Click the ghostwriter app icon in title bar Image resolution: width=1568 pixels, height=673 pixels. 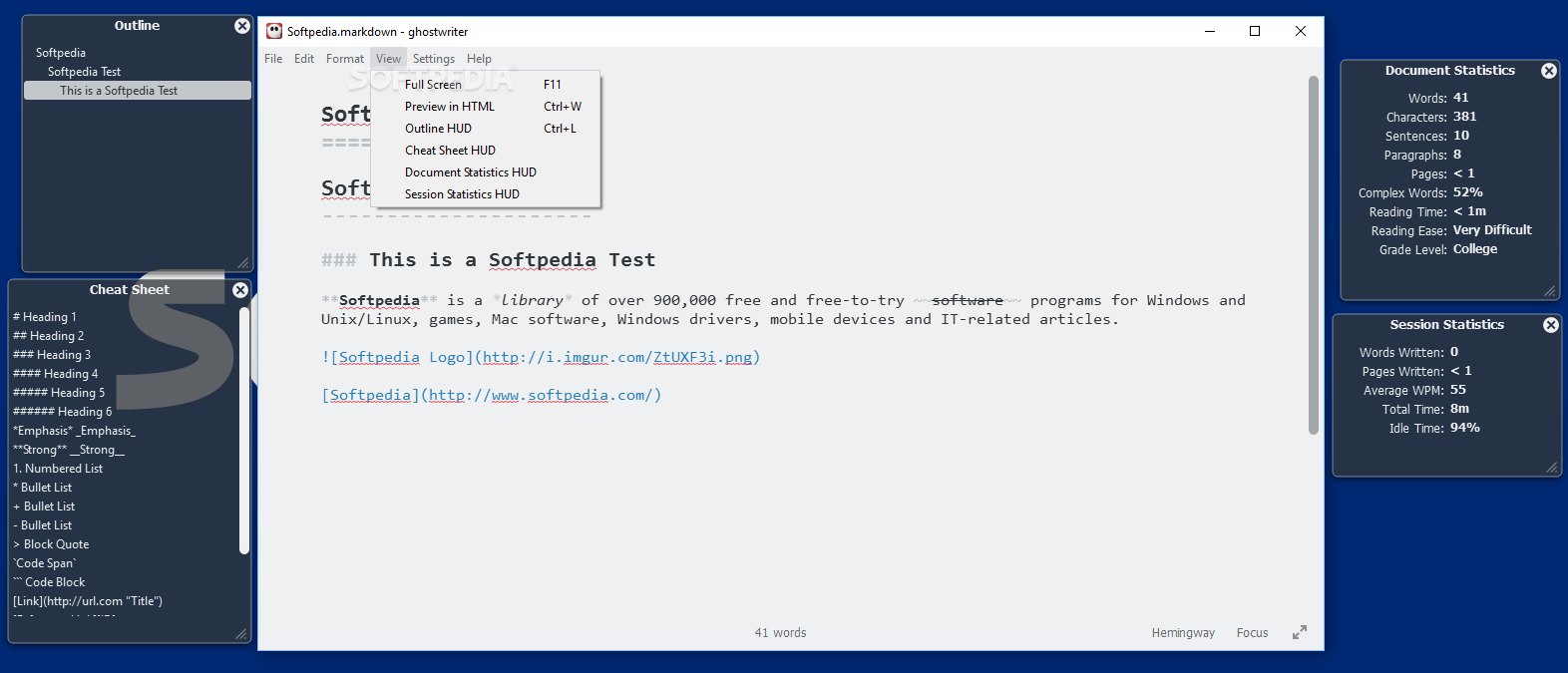274,31
